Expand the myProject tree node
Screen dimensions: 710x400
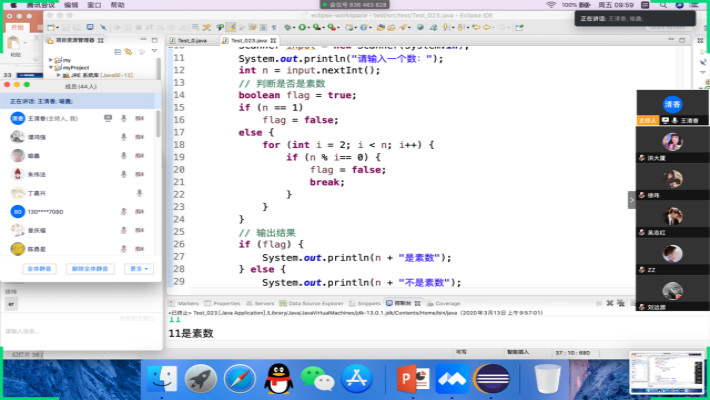[x=50, y=67]
